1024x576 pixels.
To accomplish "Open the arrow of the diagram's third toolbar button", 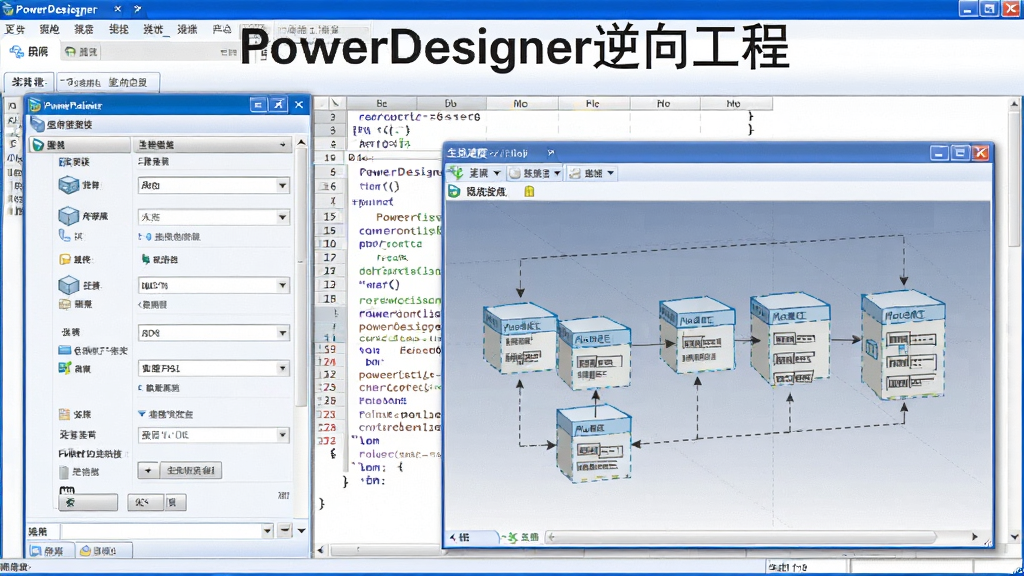I will click(x=611, y=173).
